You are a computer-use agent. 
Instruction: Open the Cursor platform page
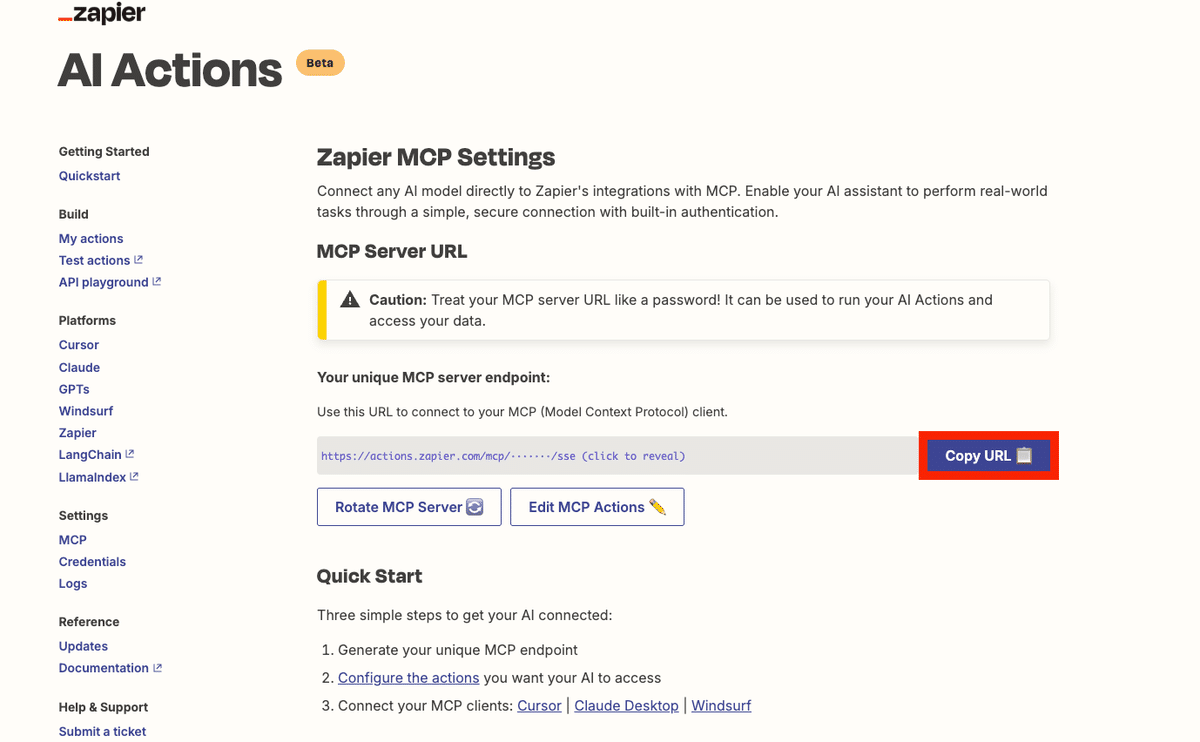click(x=78, y=344)
